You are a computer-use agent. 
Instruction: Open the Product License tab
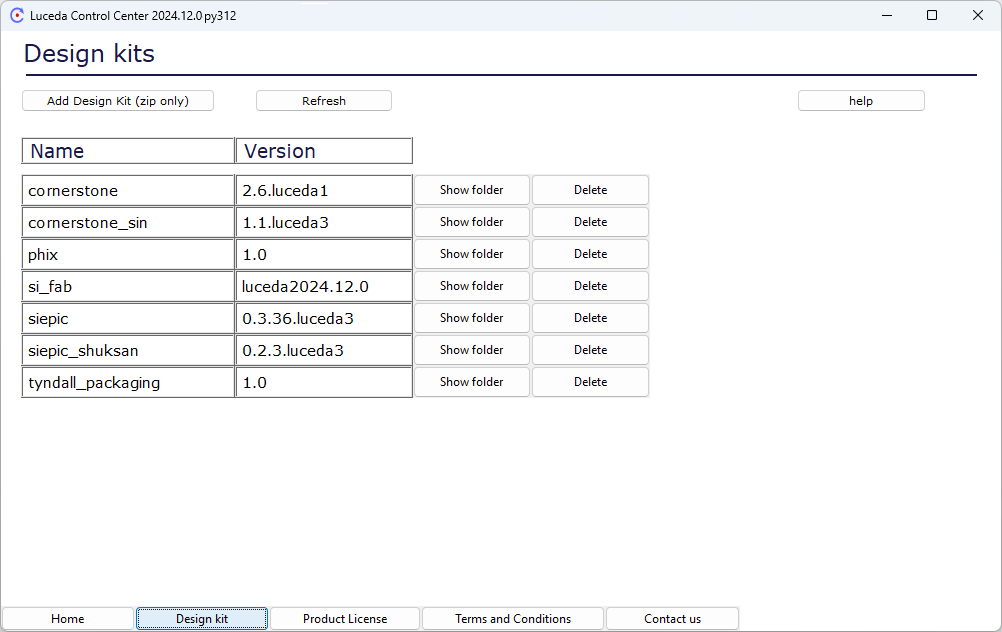point(345,619)
